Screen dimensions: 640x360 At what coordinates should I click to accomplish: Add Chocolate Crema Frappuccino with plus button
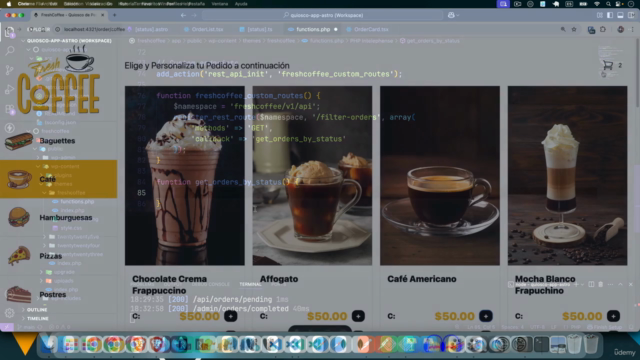[231, 316]
